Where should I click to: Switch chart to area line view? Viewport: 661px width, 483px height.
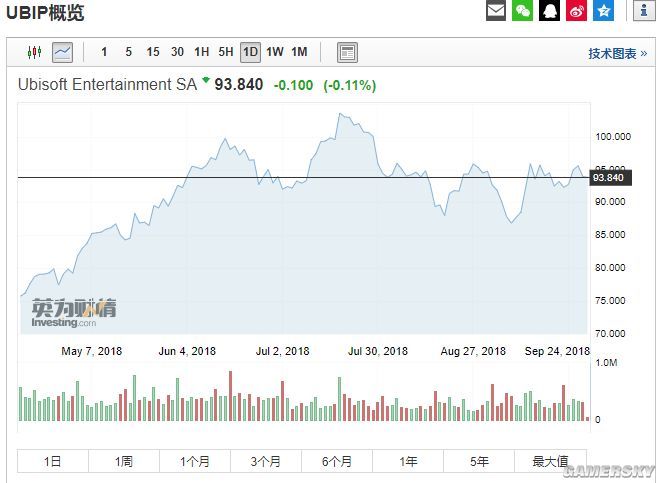[x=62, y=52]
